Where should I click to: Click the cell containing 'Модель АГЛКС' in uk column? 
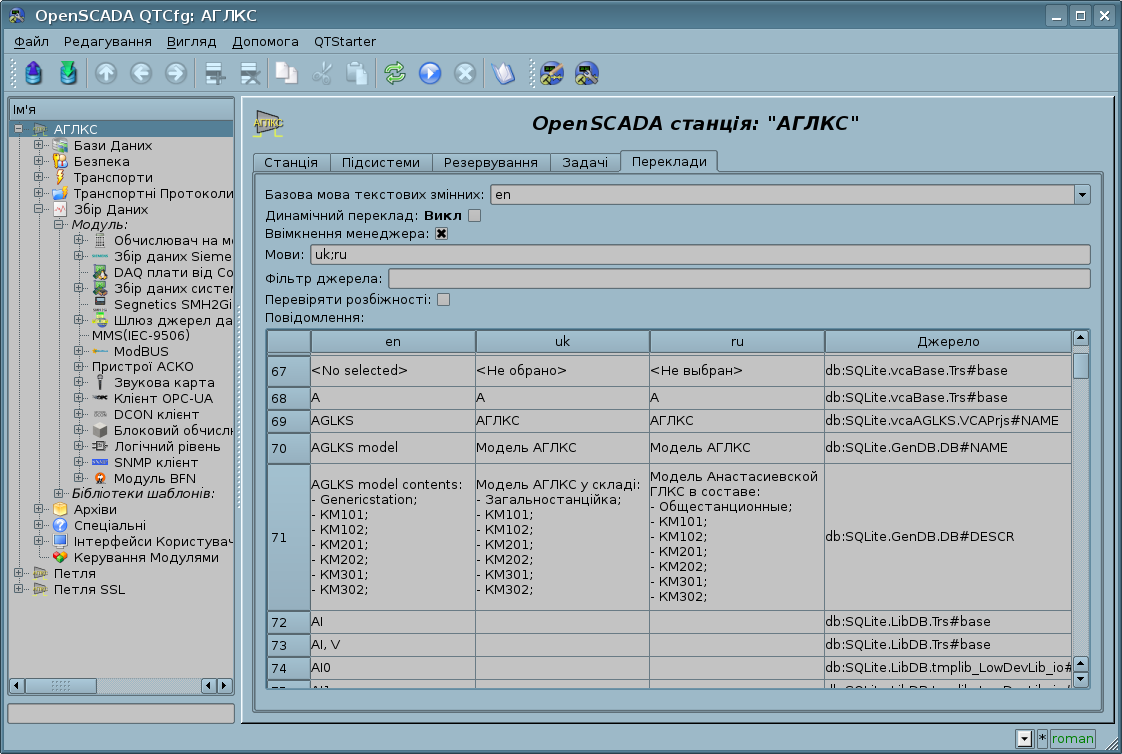[562, 448]
